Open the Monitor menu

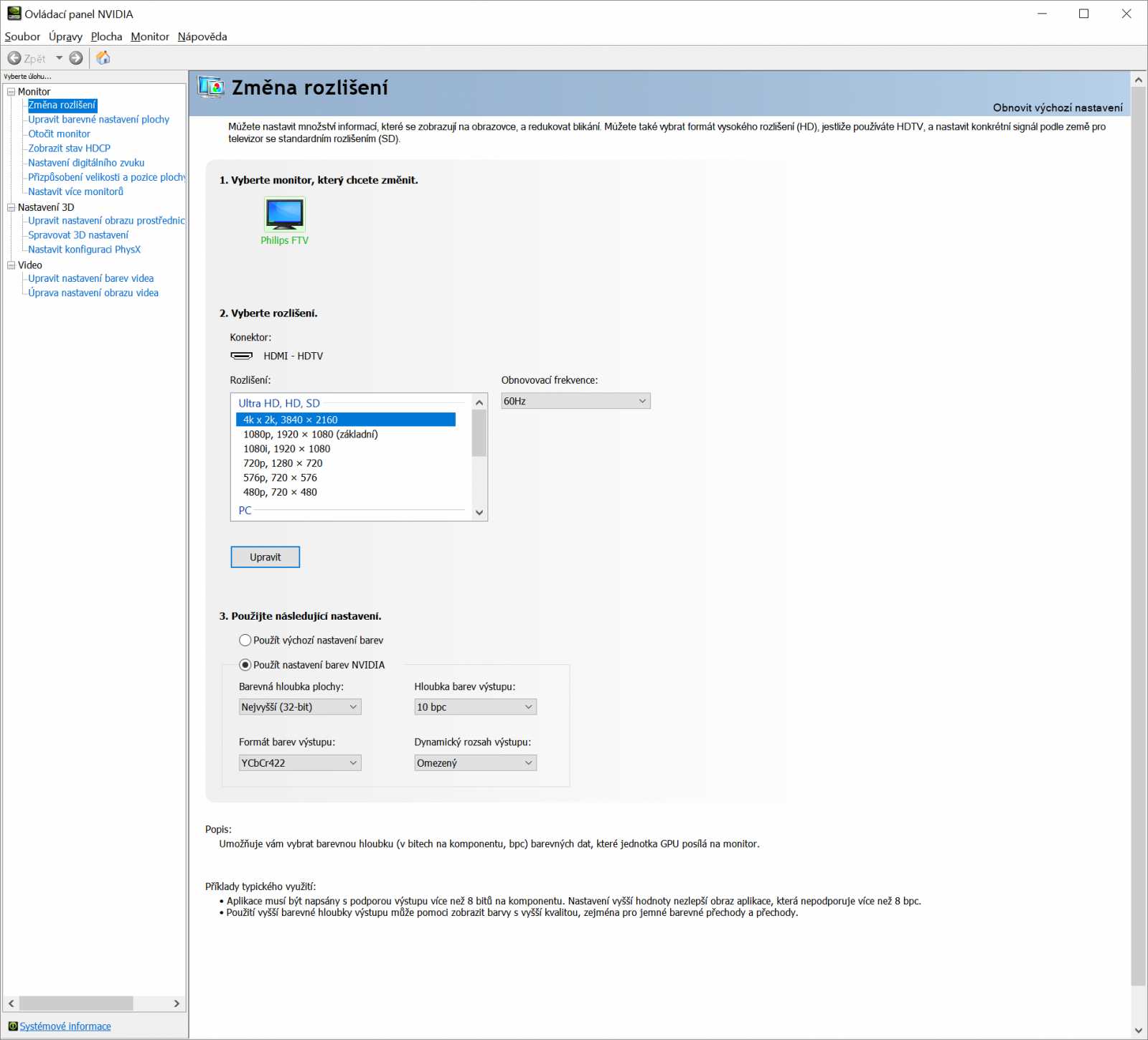(150, 37)
